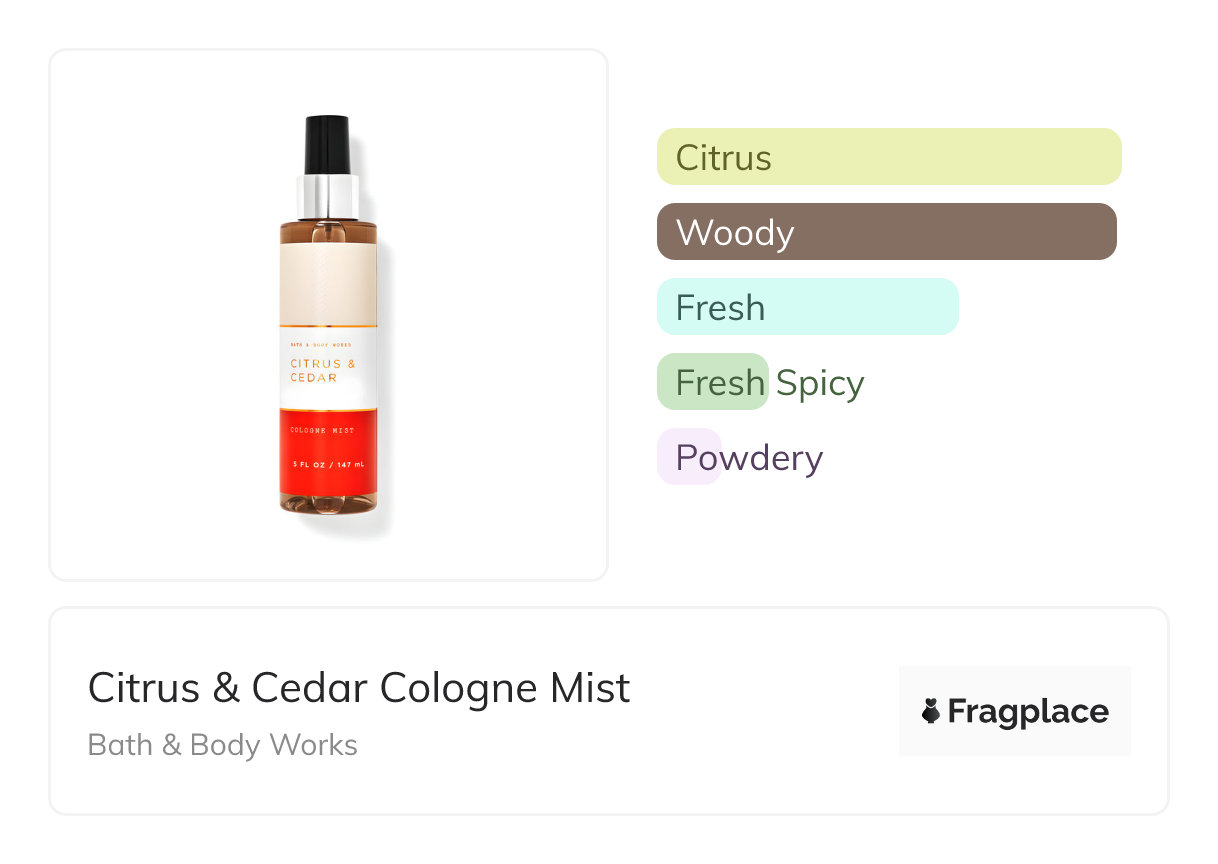Viewport: 1218px width, 864px height.
Task: Select the Powdery accord bar
Action: click(x=740, y=457)
